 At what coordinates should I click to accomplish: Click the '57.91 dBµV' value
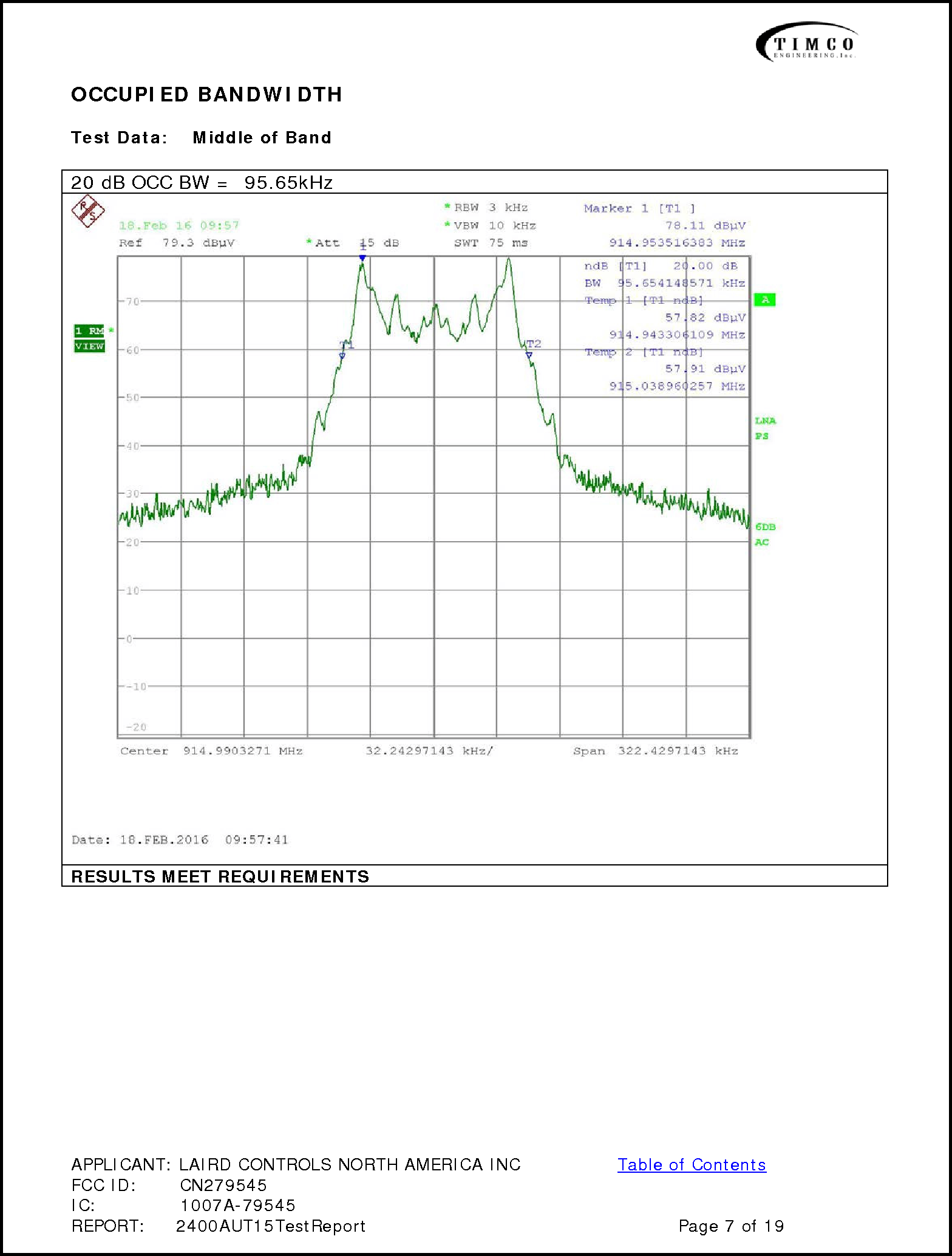705,369
